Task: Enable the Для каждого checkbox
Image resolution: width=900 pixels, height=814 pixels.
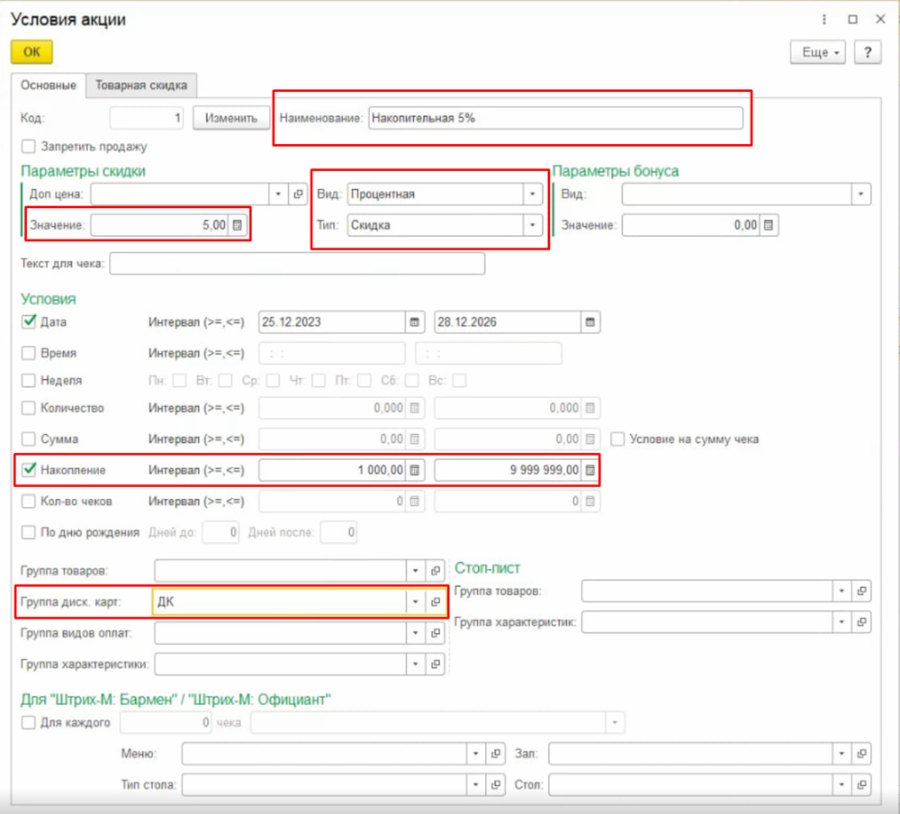Action: click(x=28, y=722)
